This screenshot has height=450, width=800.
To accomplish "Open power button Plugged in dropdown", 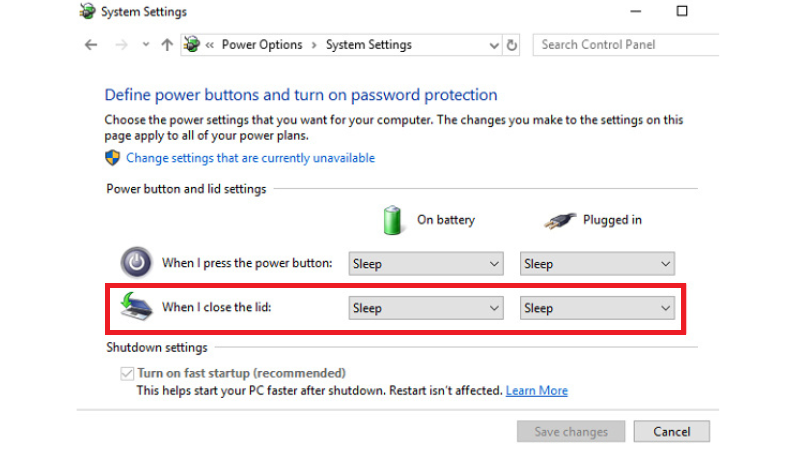I will click(x=597, y=264).
